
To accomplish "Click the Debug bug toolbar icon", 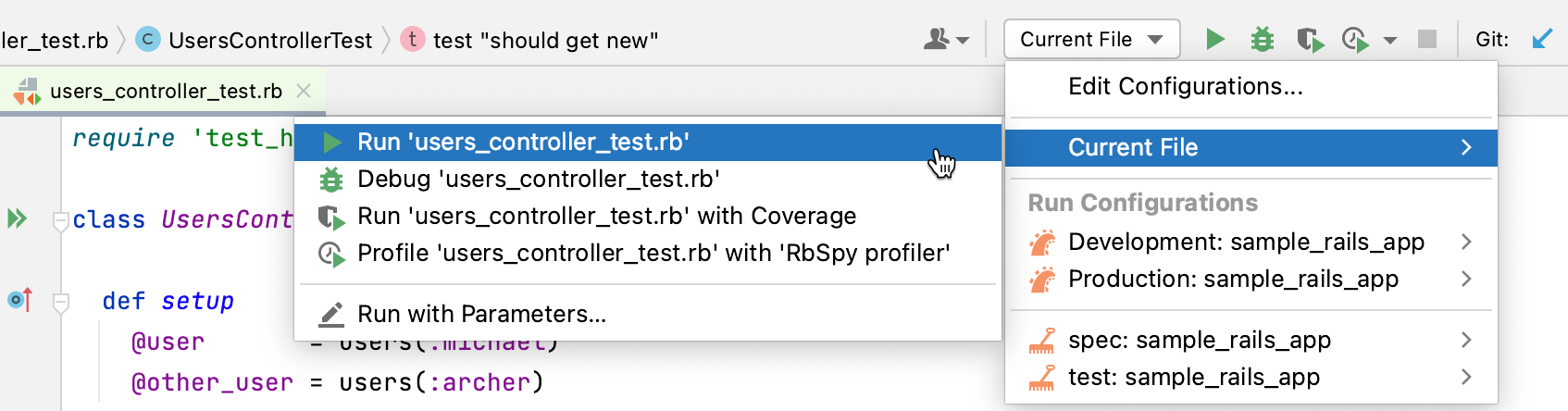I will [x=1262, y=39].
